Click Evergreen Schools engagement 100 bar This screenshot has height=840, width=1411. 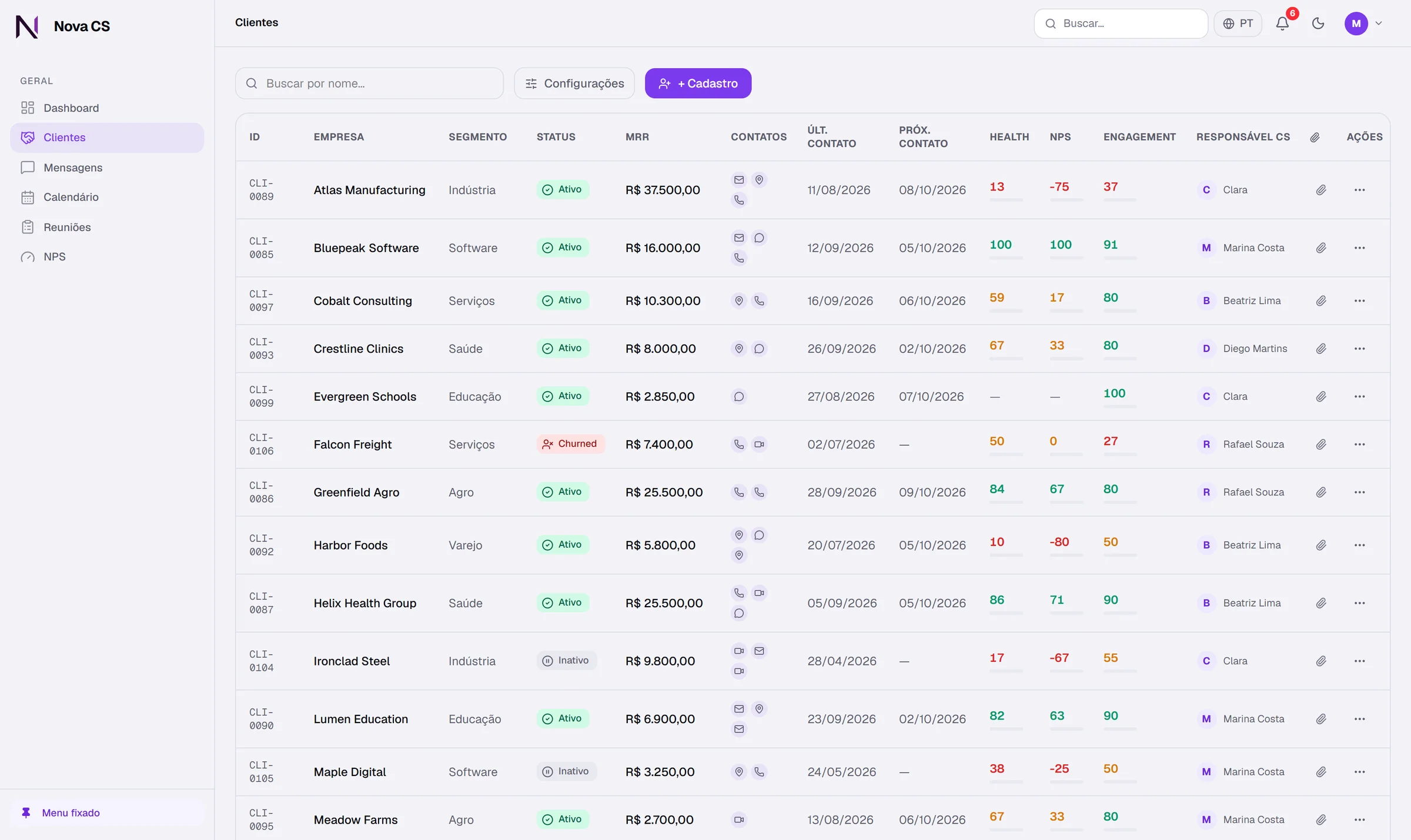[1119, 407]
